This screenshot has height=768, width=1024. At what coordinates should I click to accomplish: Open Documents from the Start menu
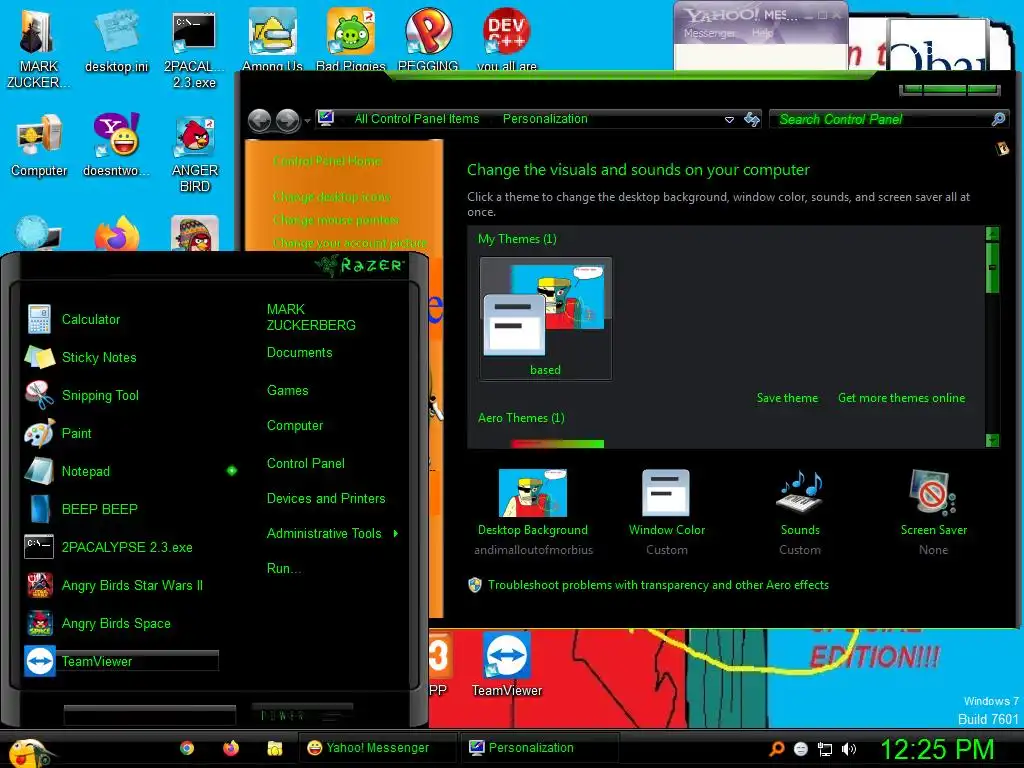[x=299, y=353]
